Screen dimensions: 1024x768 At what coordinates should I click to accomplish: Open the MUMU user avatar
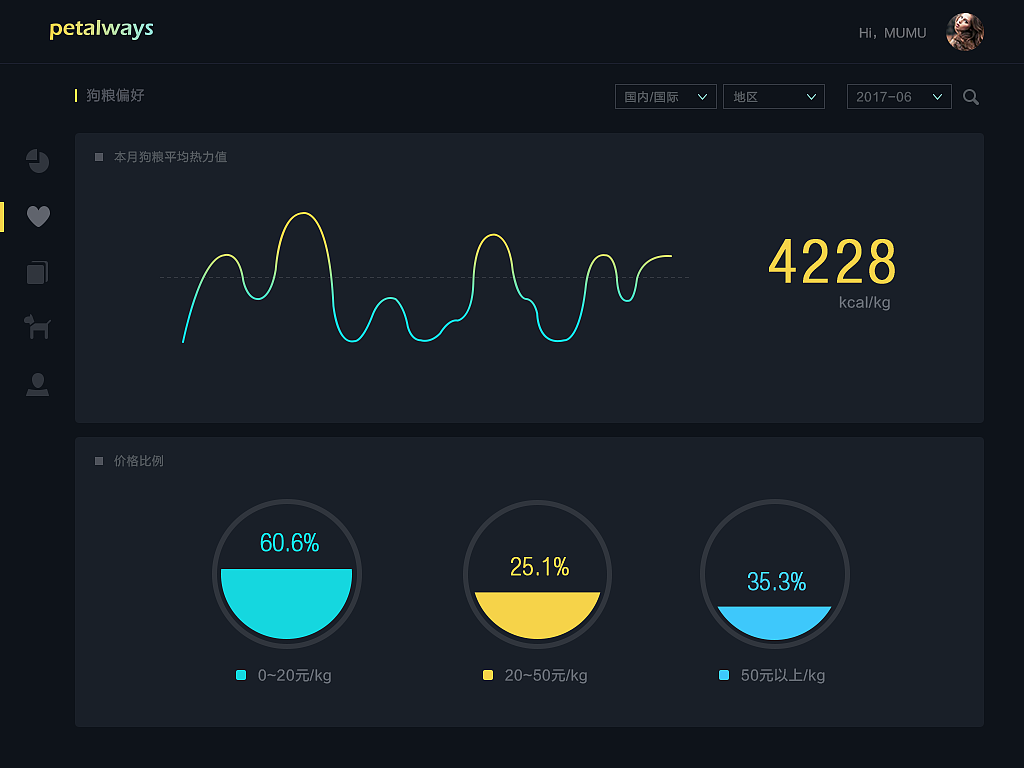pyautogui.click(x=965, y=32)
